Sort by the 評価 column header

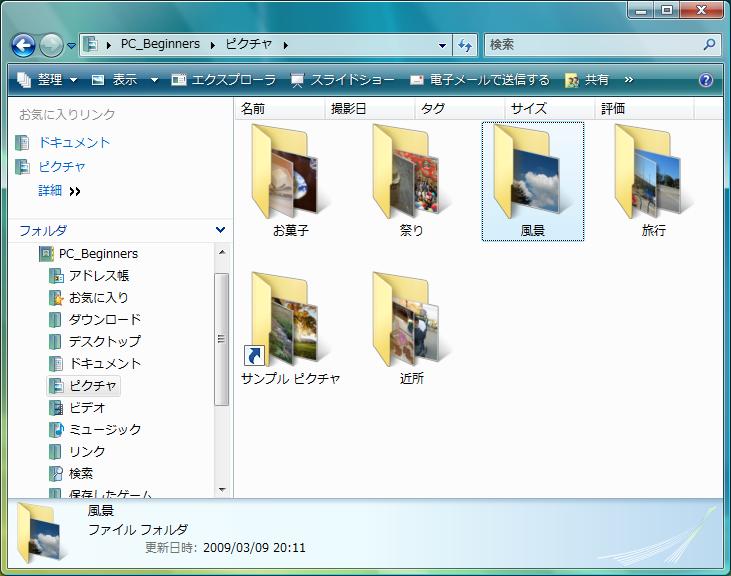[x=645, y=109]
